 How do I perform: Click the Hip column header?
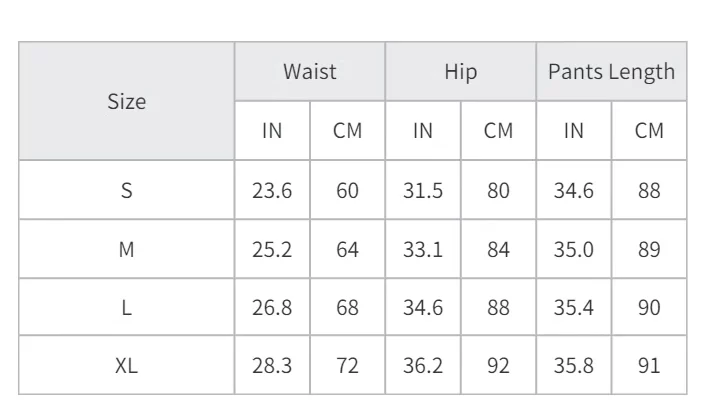pos(461,72)
